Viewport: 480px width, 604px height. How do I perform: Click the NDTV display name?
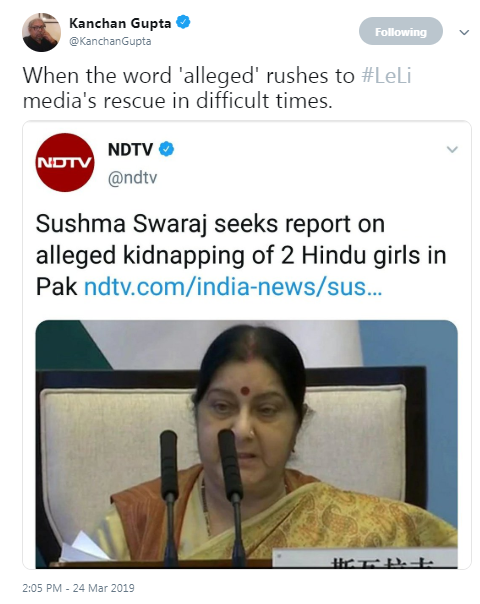tap(130, 149)
